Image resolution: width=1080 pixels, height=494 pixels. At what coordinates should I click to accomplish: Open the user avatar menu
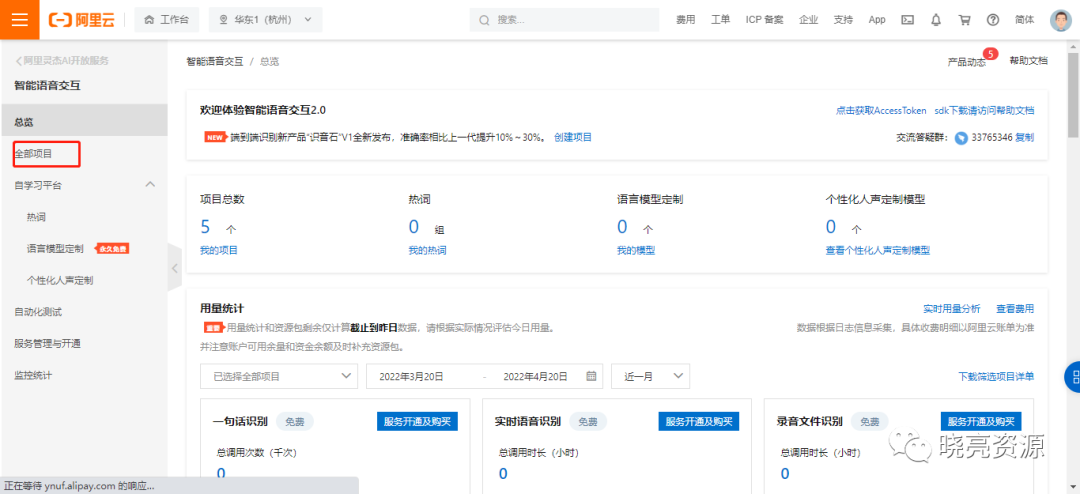click(x=1061, y=20)
